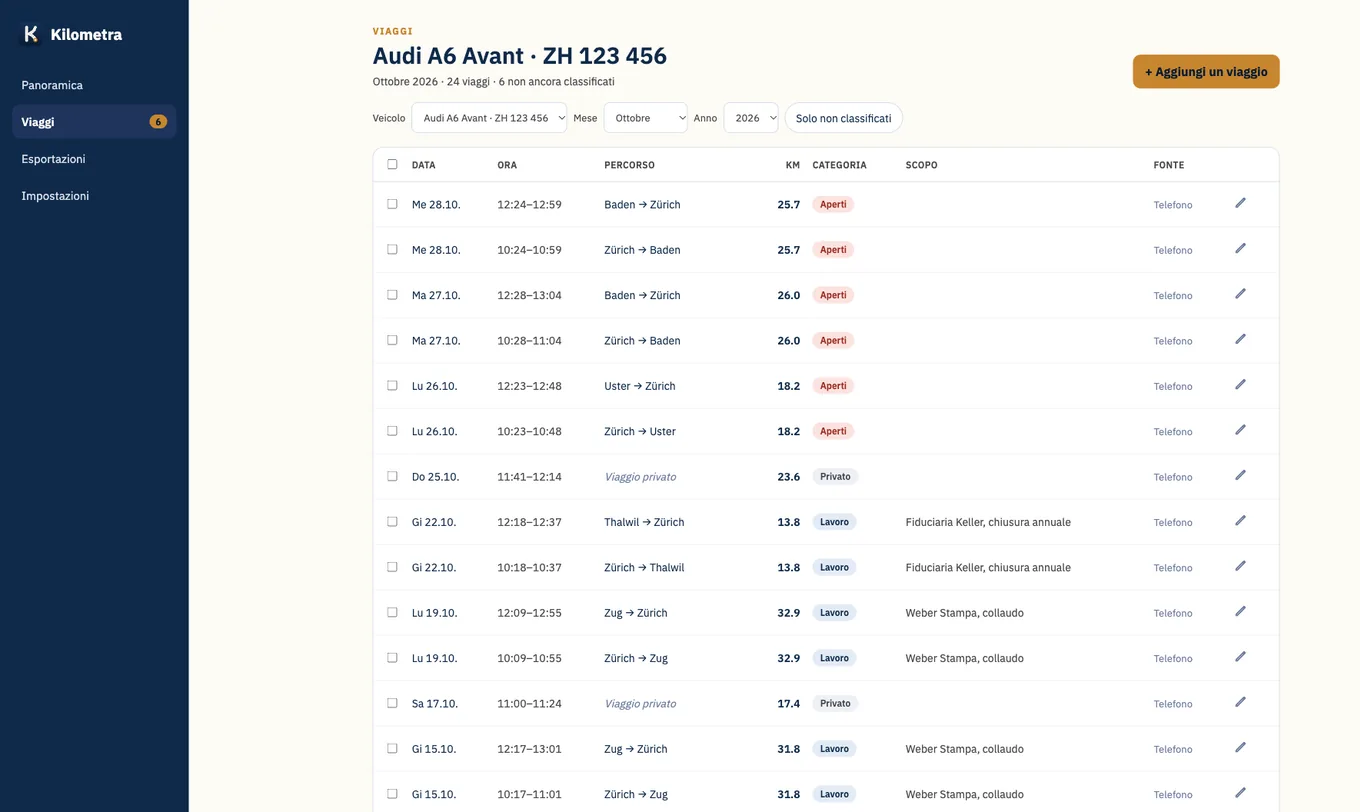Select the Ma 27.10. 12:28 trip checkbox
This screenshot has height=812, width=1360.
(x=392, y=295)
